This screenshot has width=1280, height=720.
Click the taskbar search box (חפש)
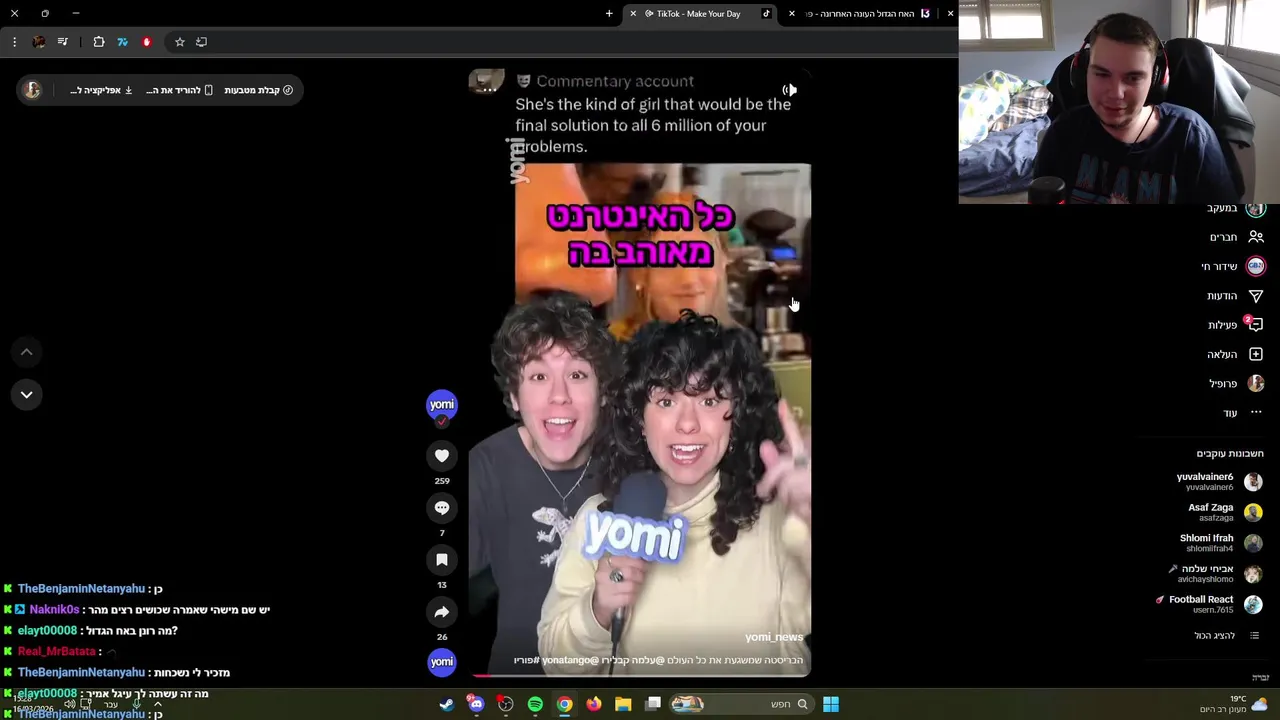coord(742,704)
